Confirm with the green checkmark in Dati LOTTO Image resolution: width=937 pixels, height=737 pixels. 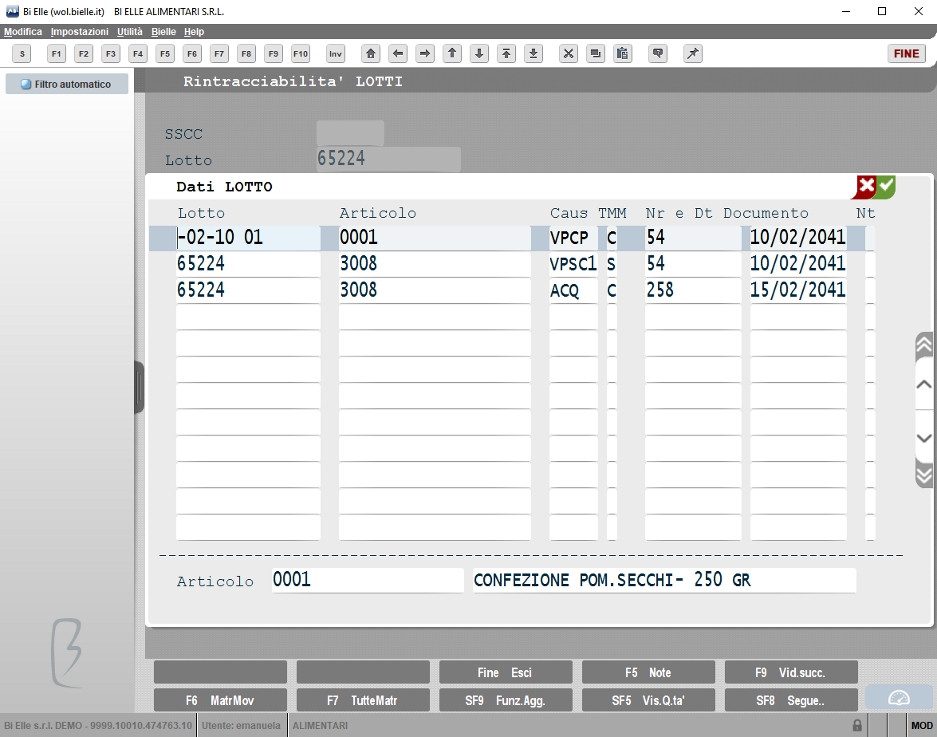tap(886, 186)
